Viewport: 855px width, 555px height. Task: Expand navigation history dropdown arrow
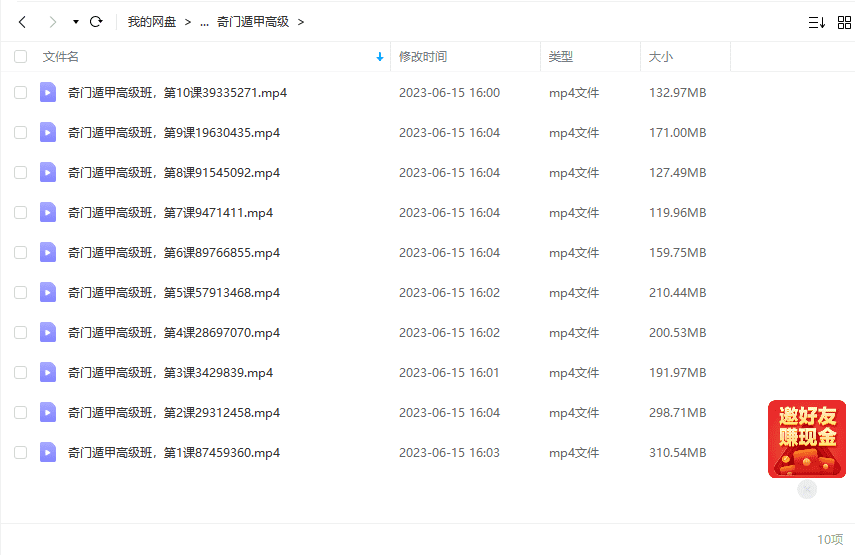coord(76,22)
